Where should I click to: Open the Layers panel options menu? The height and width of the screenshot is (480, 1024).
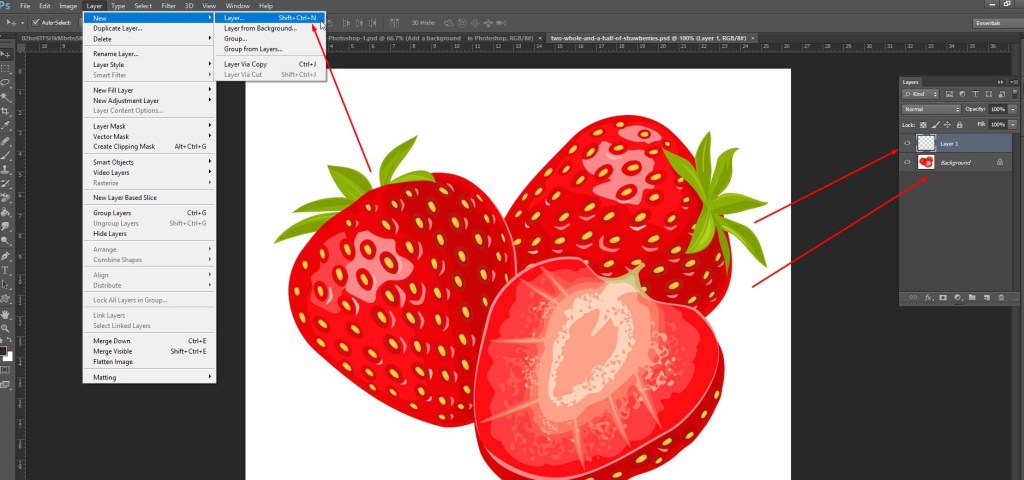[1015, 82]
